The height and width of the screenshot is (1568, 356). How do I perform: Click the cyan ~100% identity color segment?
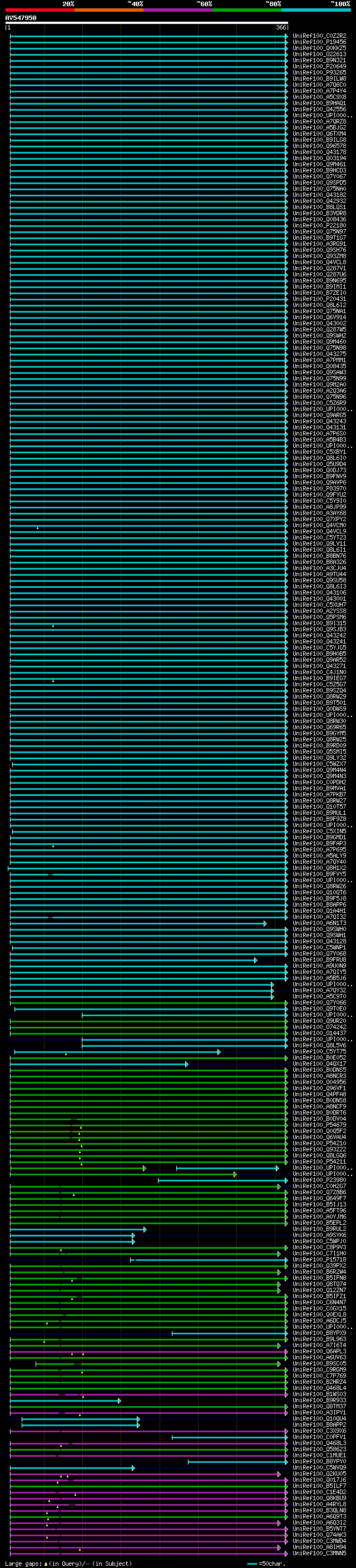(316, 10)
